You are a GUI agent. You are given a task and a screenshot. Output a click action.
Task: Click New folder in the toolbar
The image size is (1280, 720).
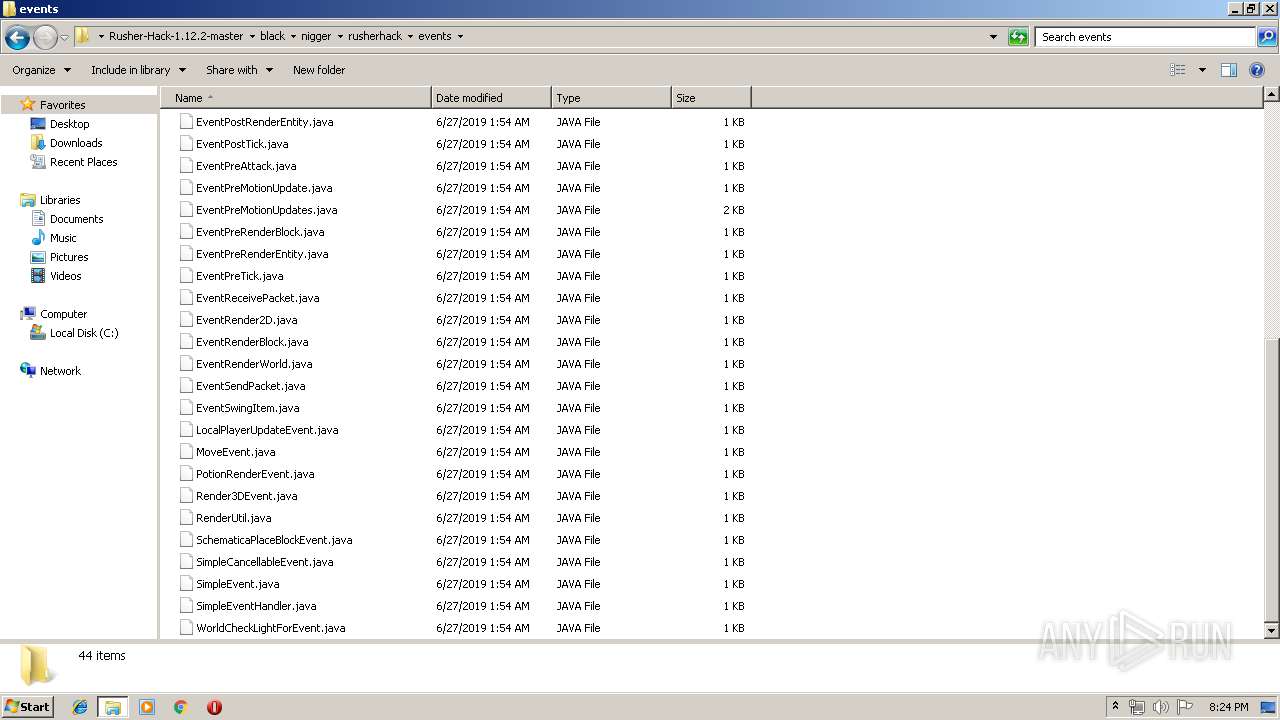pos(319,70)
